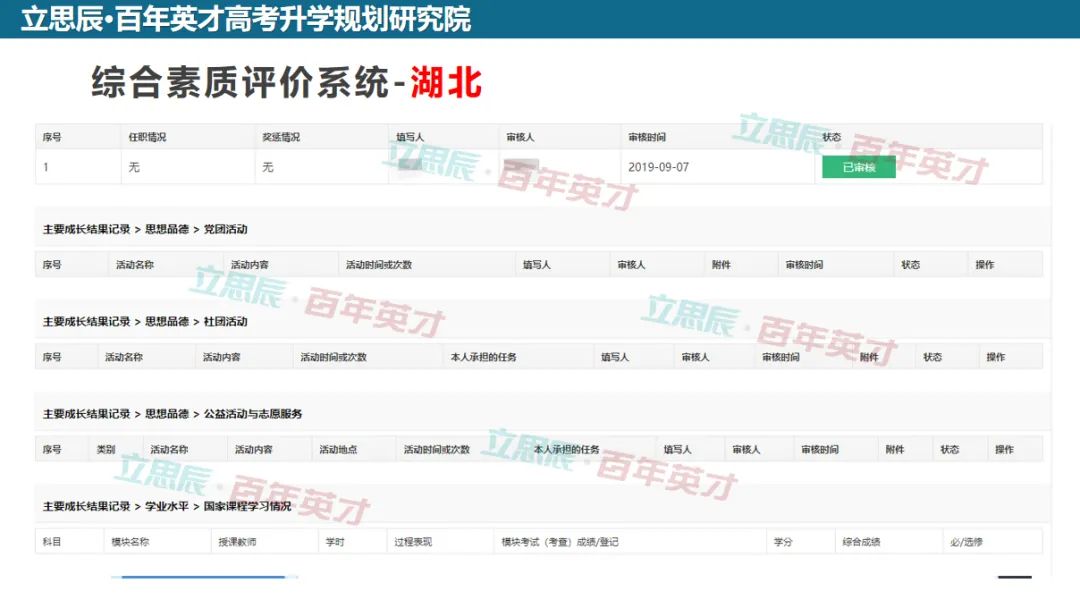Select 操作 header in 社团活动 table

995,357
